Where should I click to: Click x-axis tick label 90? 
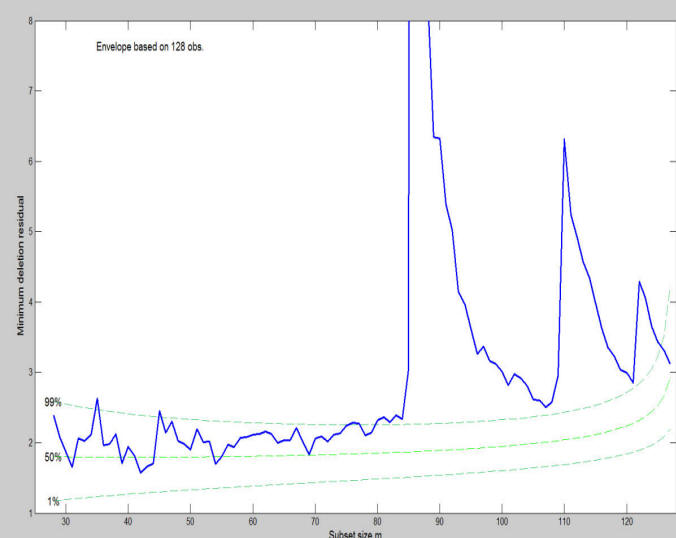coord(439,522)
